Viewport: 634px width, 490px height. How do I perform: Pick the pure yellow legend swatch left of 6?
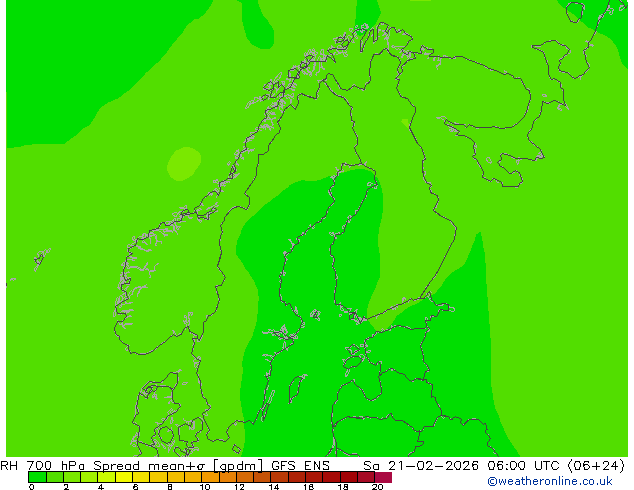tap(124, 477)
